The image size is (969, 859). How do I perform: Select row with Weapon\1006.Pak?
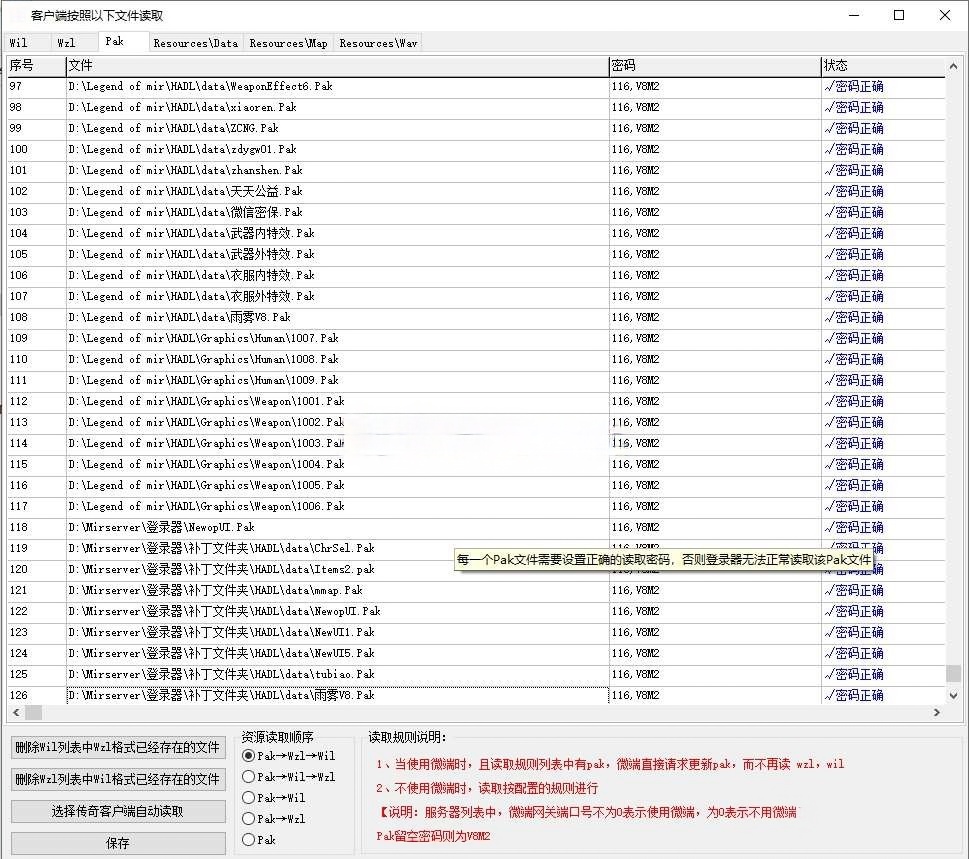(476, 507)
